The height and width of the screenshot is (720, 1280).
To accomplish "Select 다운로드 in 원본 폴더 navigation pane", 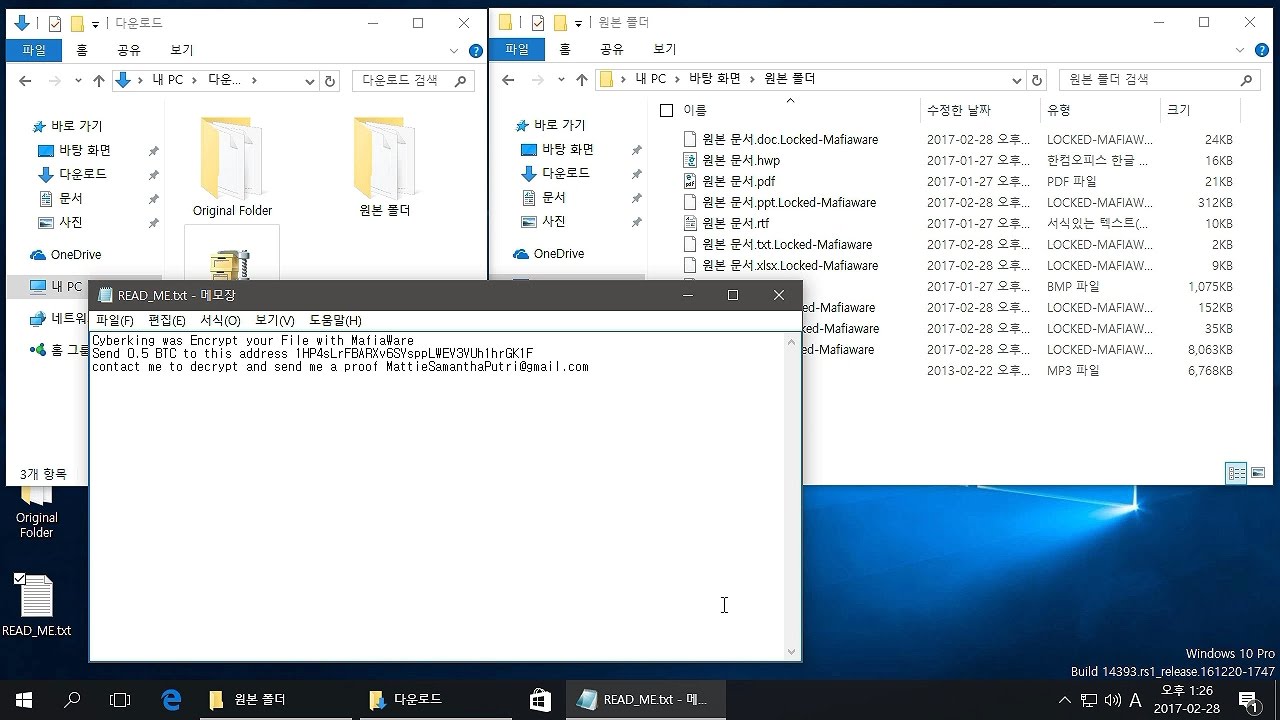I will [x=566, y=173].
